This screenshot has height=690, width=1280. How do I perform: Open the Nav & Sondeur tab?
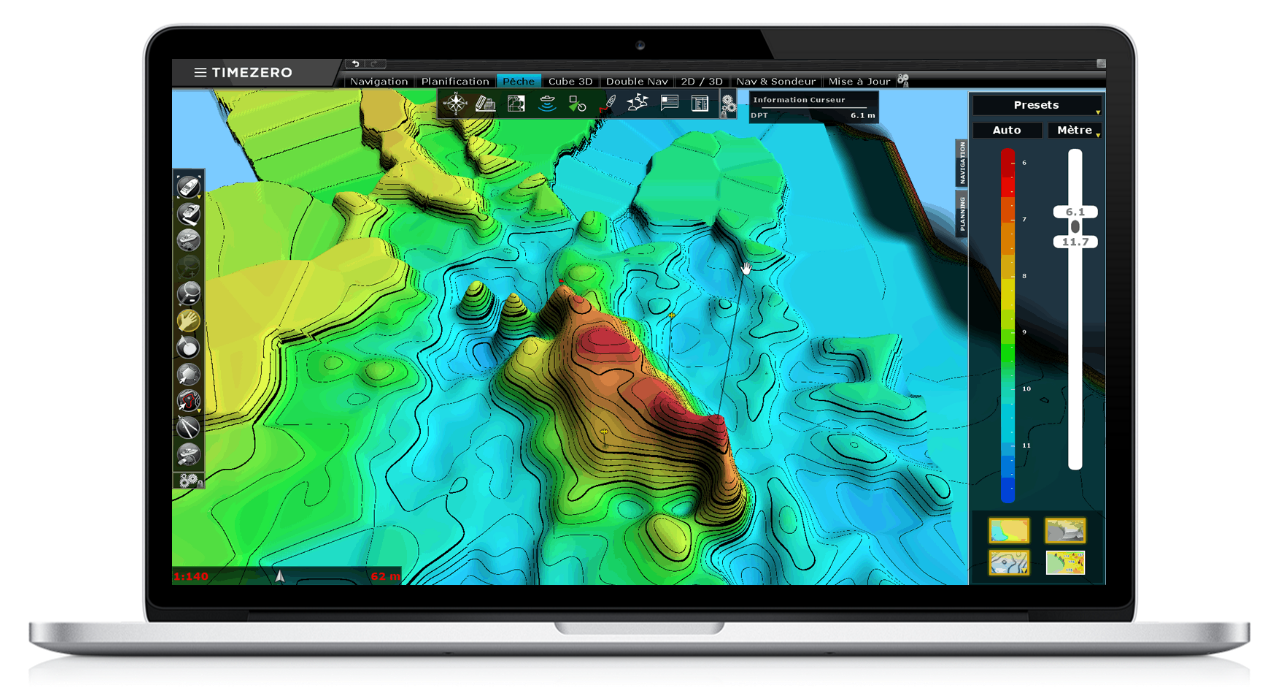coord(776,81)
